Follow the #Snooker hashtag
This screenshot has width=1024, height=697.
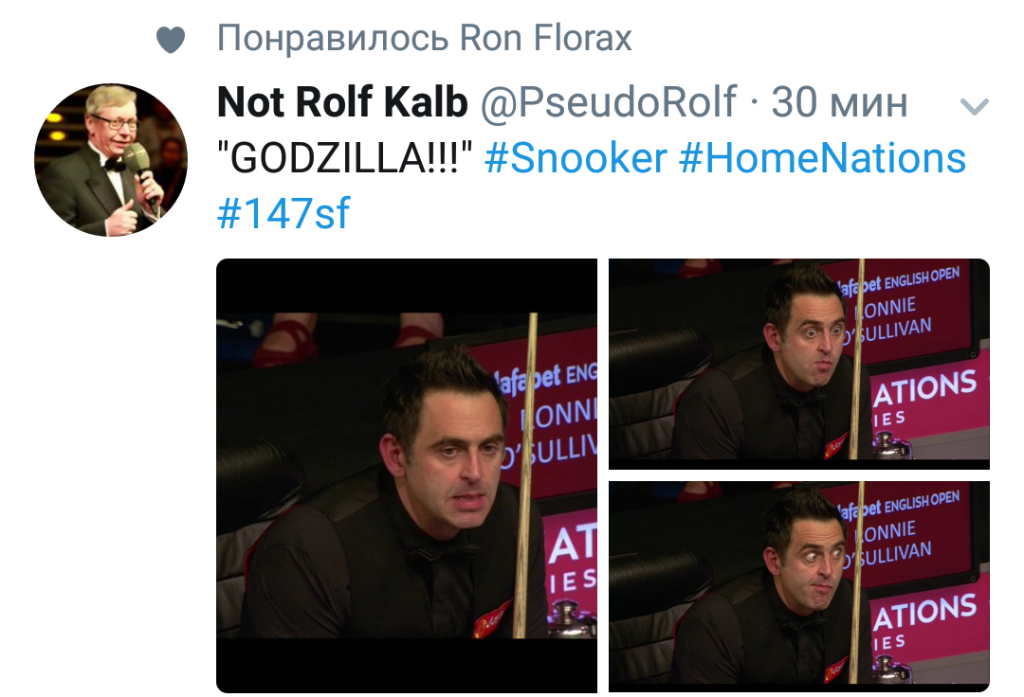click(x=575, y=158)
